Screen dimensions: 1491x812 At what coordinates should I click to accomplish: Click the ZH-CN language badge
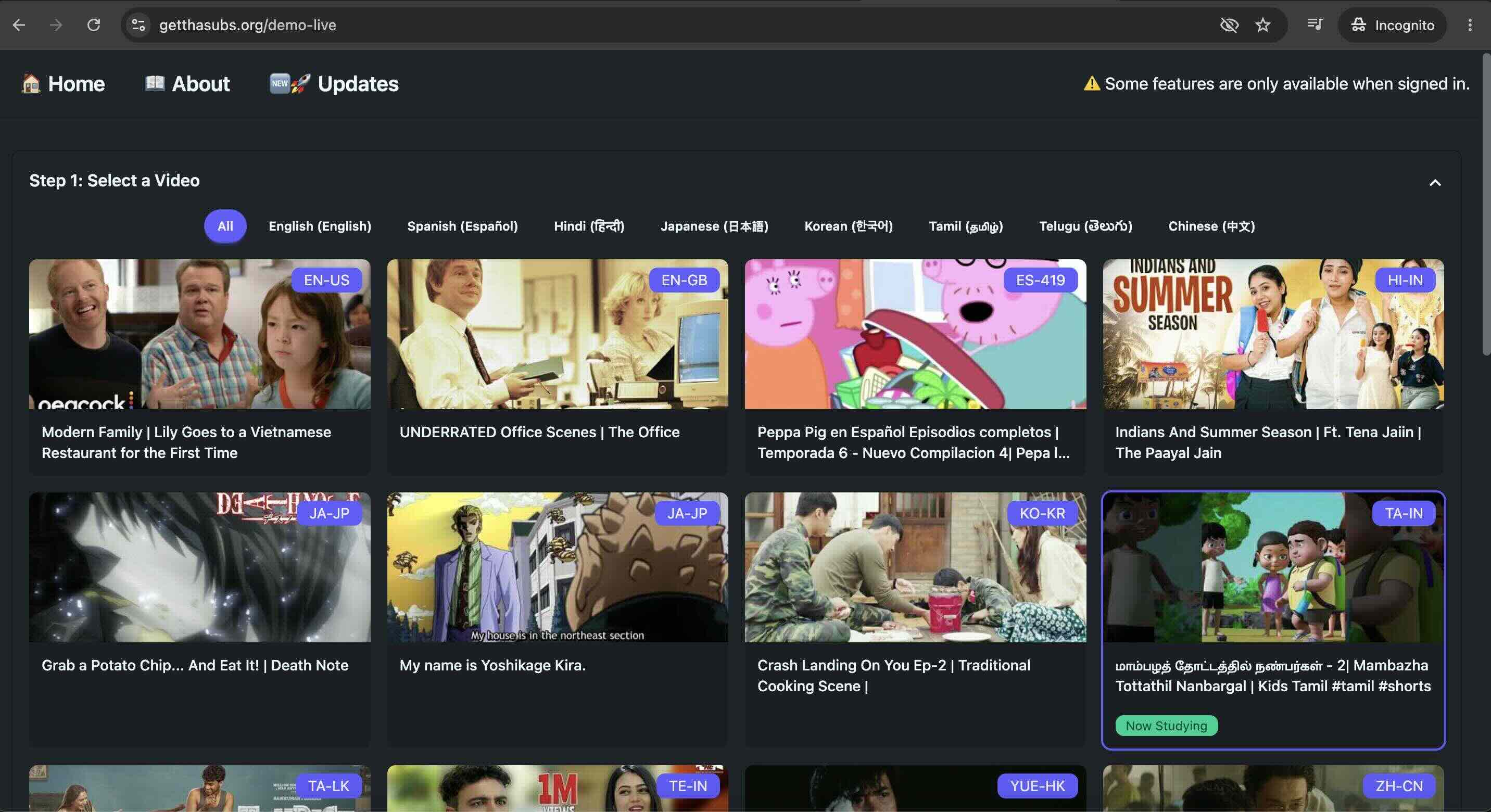coord(1399,786)
